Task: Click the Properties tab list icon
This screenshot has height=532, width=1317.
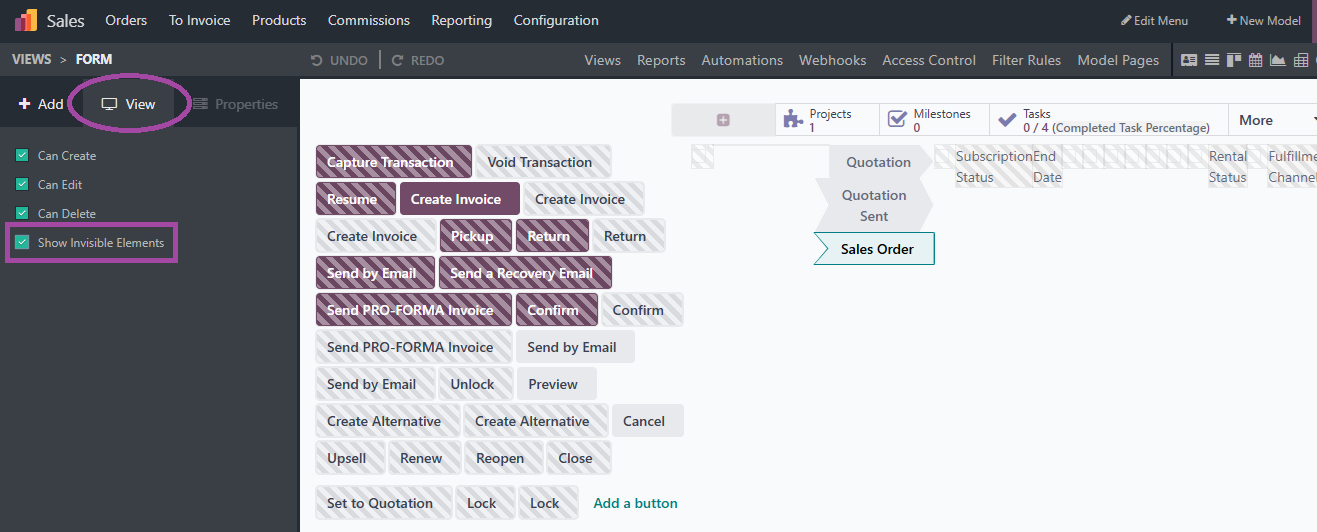Action: point(200,104)
